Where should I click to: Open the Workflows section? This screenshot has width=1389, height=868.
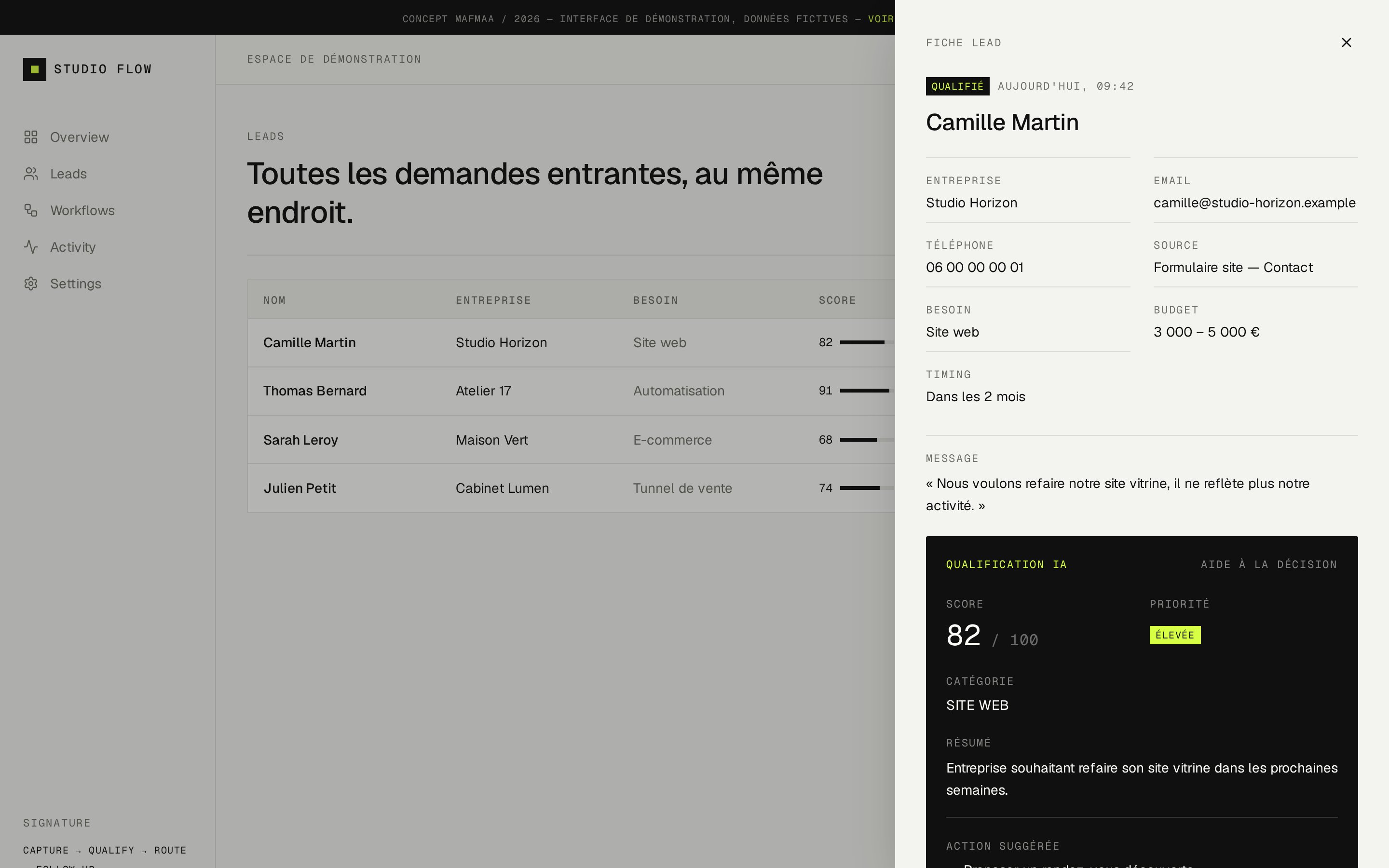click(x=82, y=211)
